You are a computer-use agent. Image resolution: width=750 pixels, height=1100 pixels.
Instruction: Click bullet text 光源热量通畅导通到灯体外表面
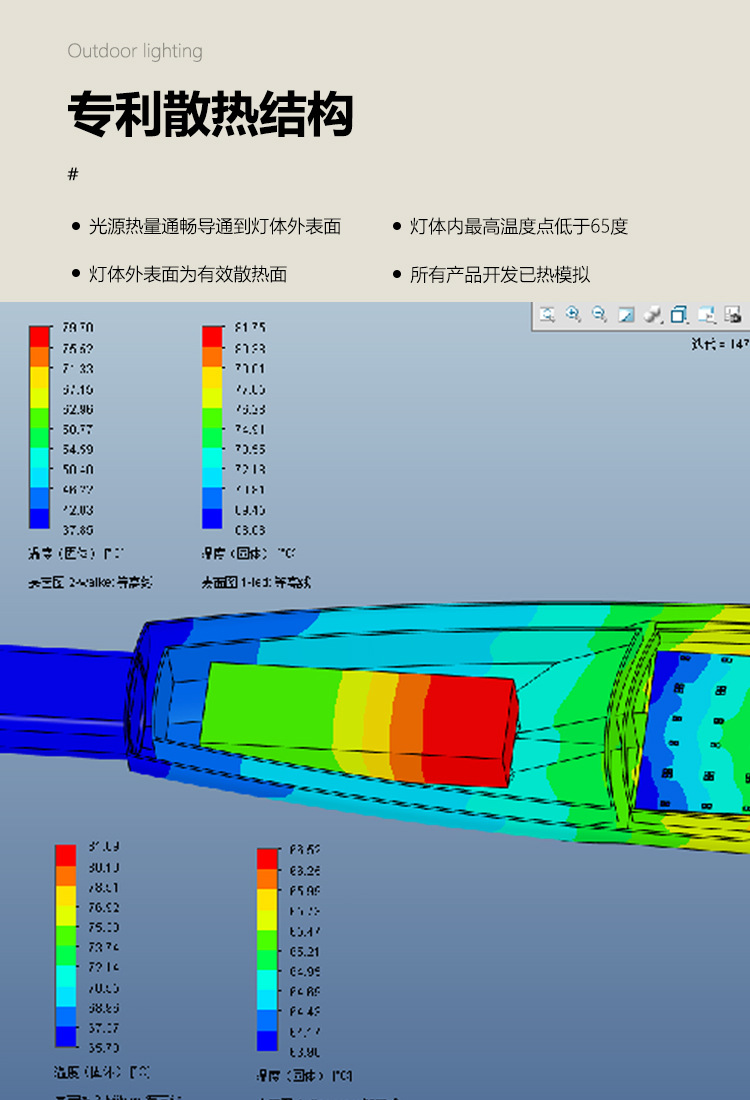215,227
